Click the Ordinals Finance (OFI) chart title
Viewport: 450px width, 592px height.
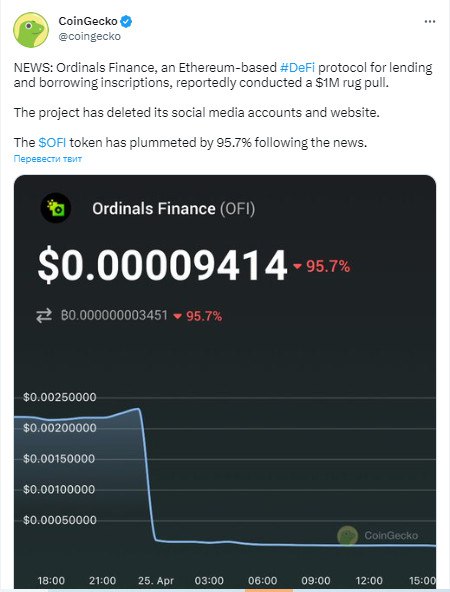(174, 208)
